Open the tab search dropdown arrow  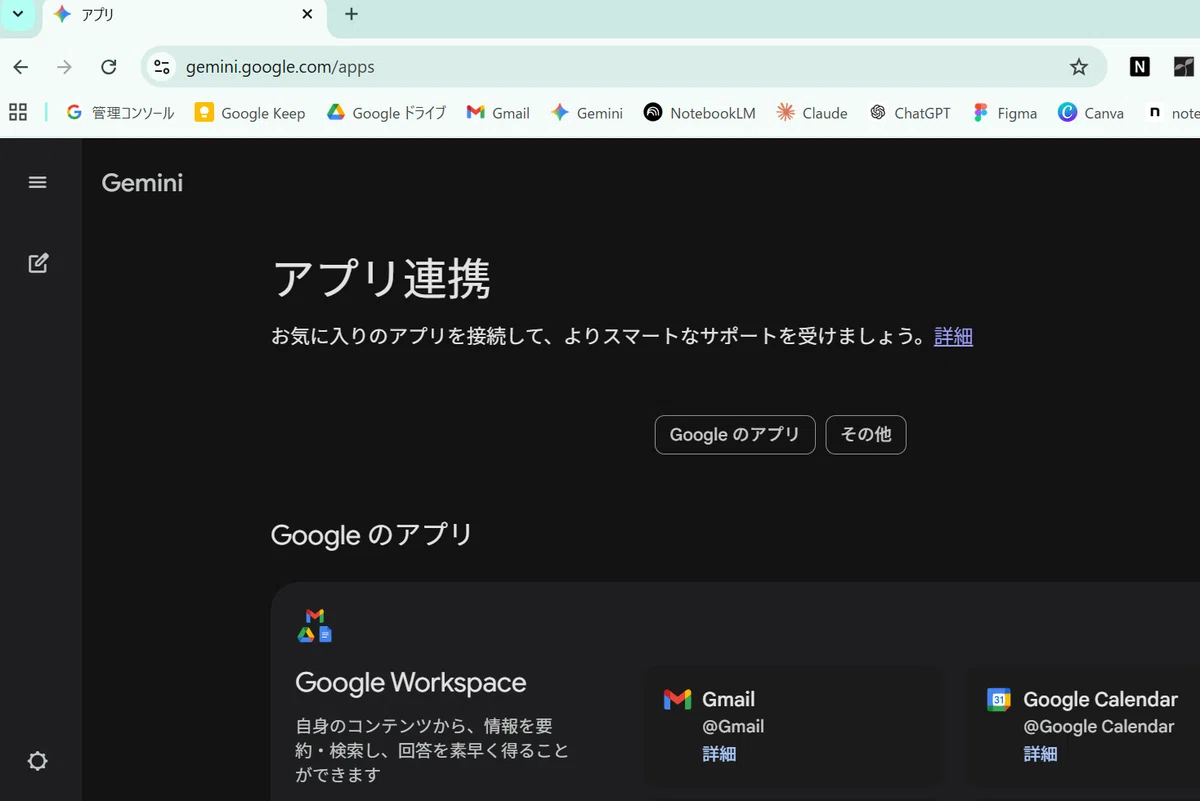[x=17, y=14]
